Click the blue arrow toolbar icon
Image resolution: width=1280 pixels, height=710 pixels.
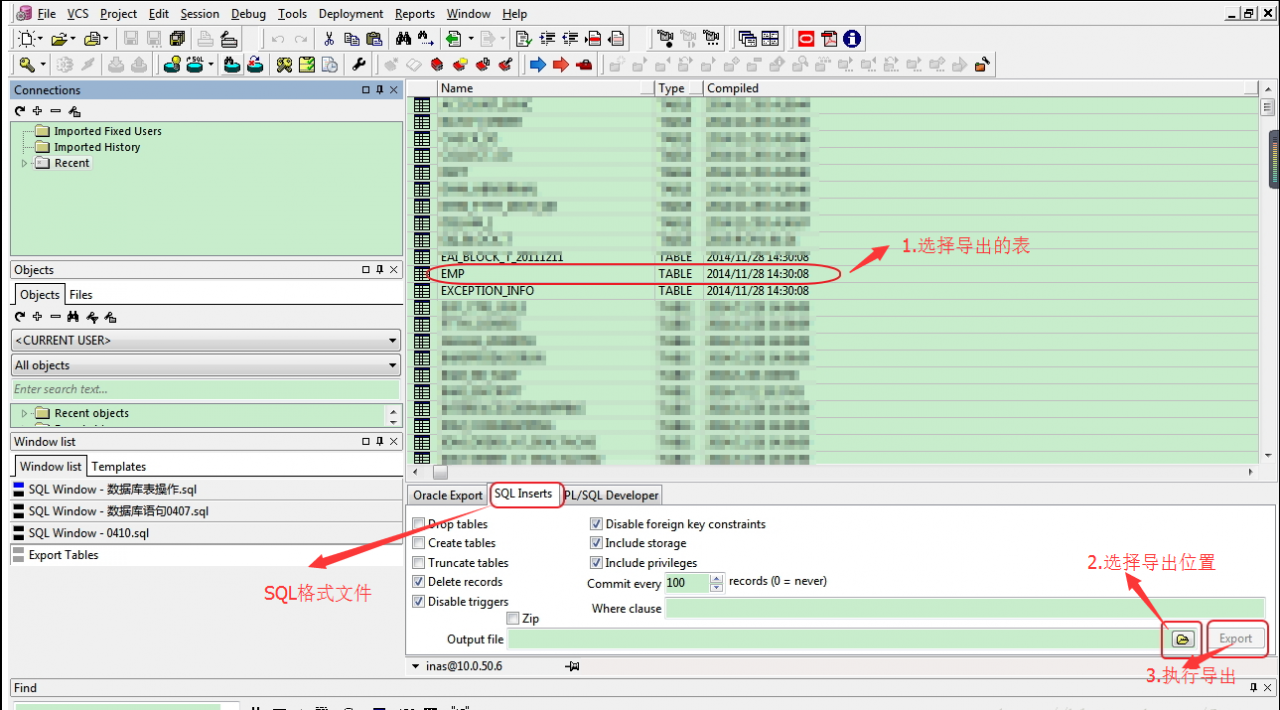[537, 65]
